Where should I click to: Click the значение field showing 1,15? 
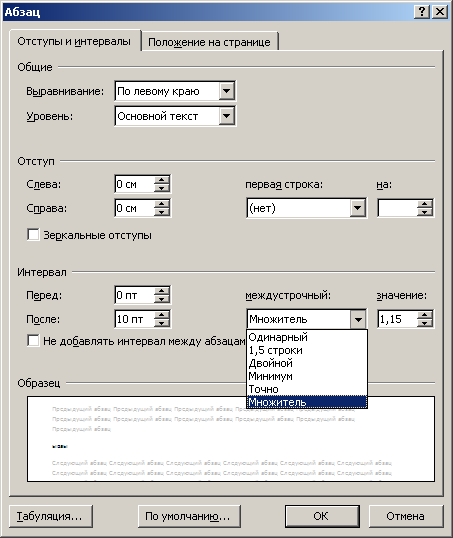(x=398, y=319)
